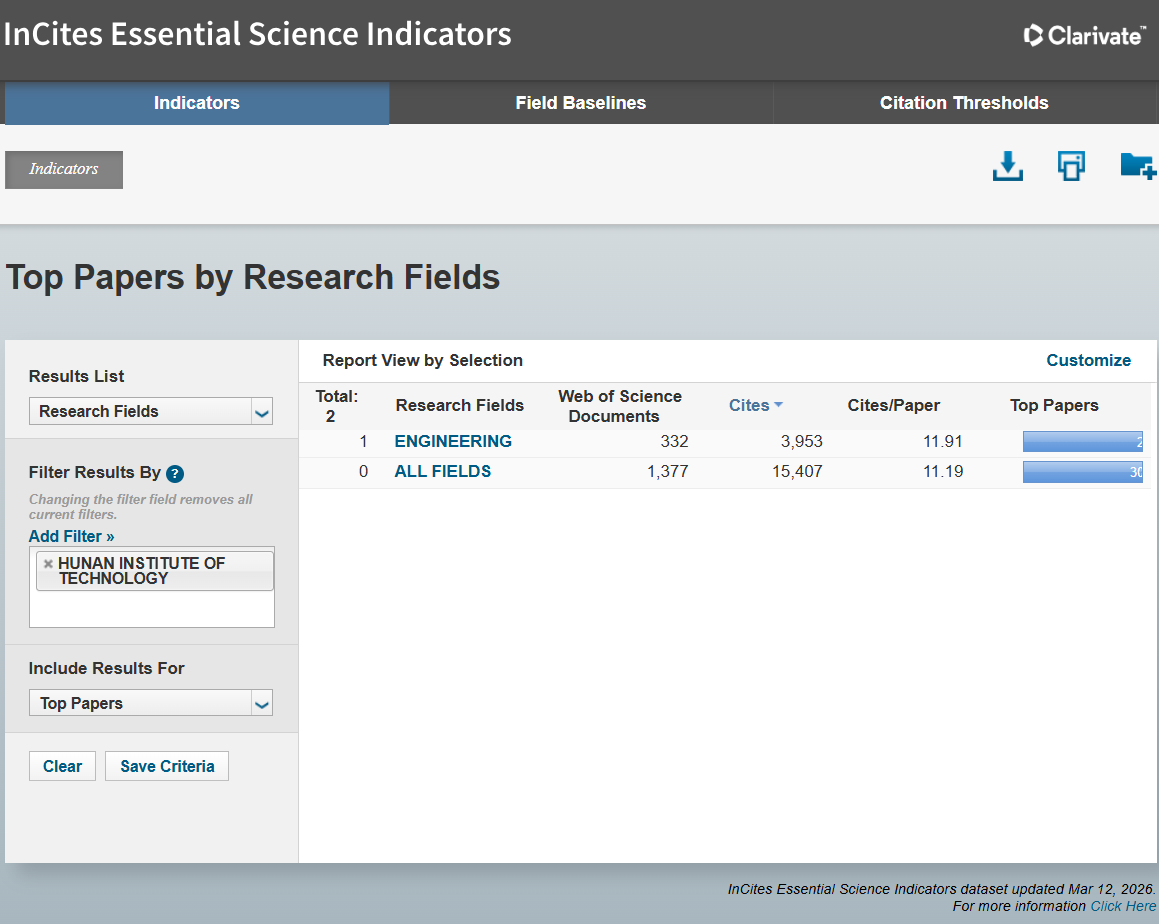Screen dimensions: 1159x924
Task: Click the Save Criteria button
Action: point(167,766)
